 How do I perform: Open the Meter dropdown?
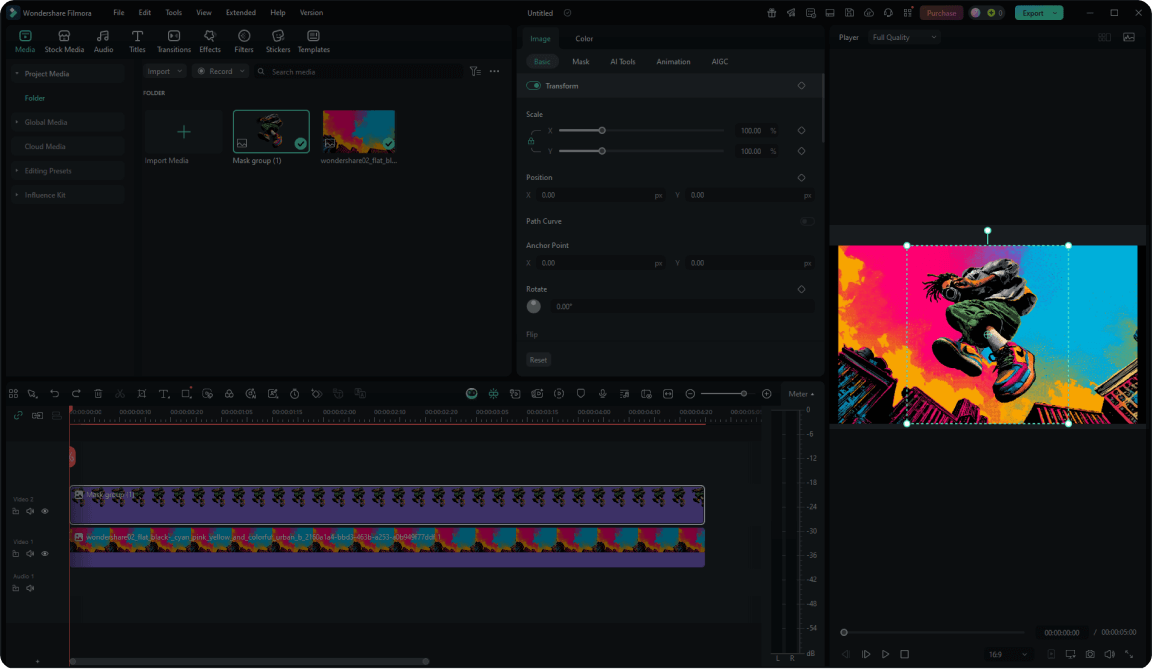pyautogui.click(x=801, y=394)
